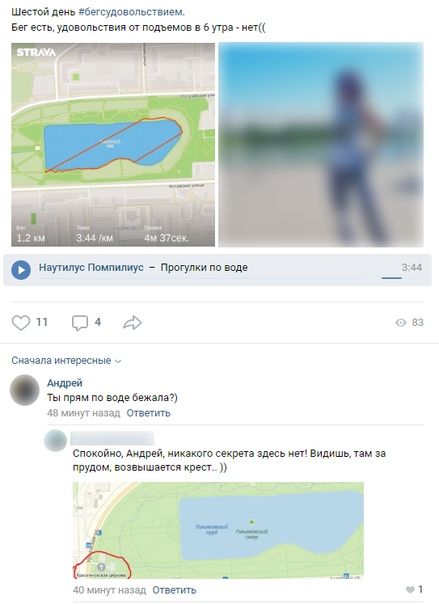
Task: Open the blurred runner photo
Action: point(321,144)
